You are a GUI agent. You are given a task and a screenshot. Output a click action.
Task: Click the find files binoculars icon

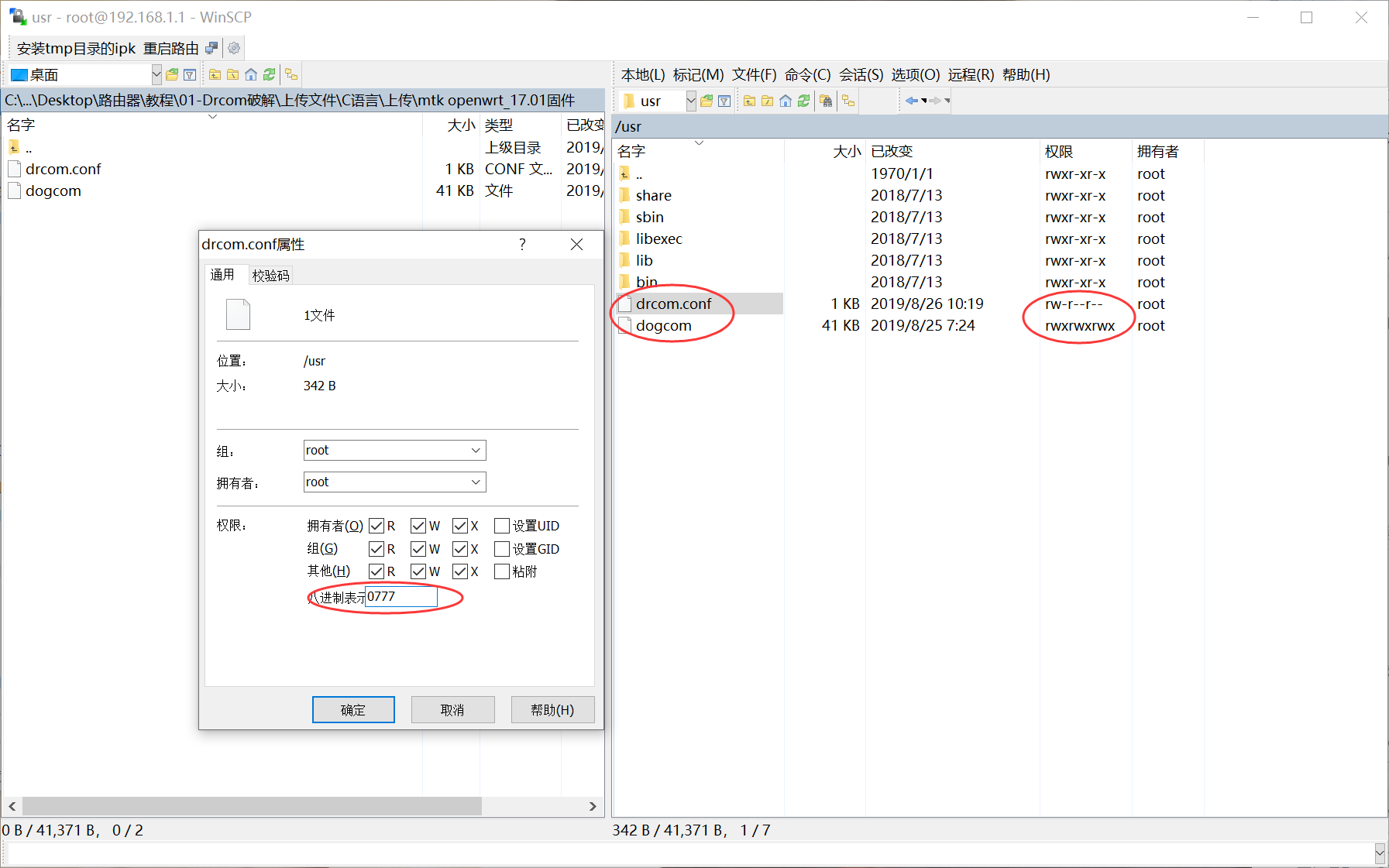pyautogui.click(x=826, y=101)
